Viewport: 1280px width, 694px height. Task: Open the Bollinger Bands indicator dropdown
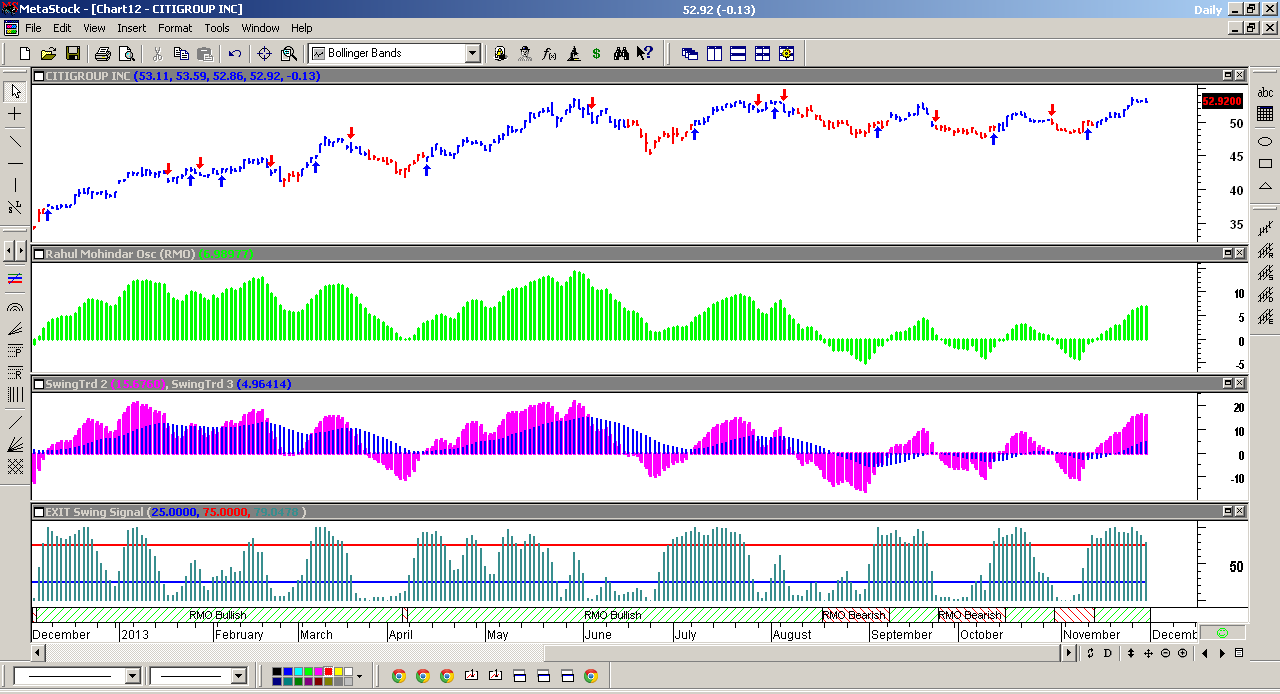473,53
